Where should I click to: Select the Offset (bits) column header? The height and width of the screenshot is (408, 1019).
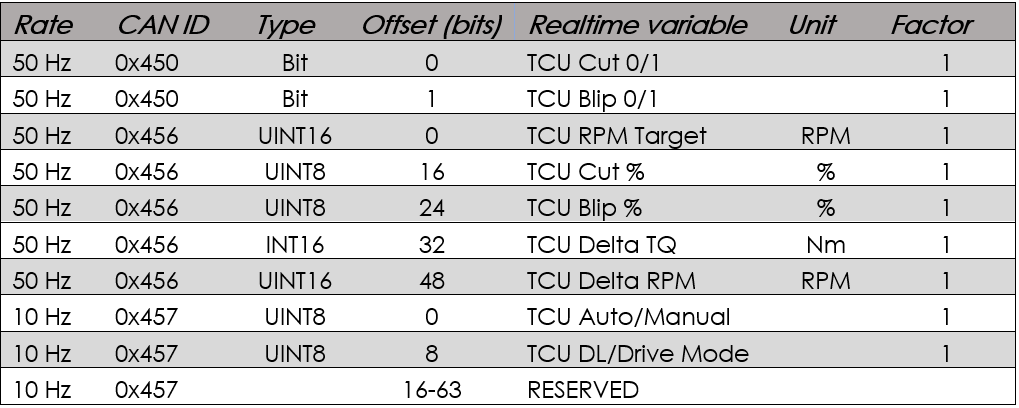click(x=432, y=23)
